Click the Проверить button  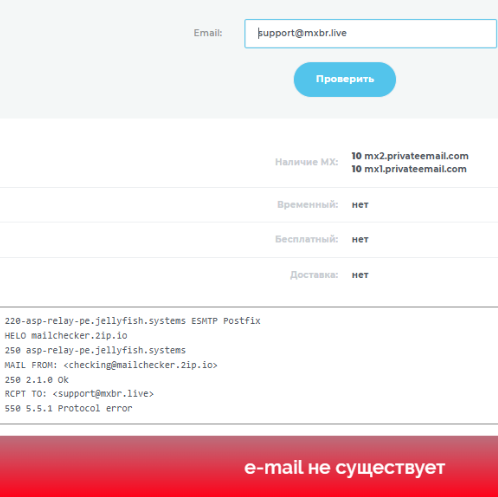pos(345,79)
